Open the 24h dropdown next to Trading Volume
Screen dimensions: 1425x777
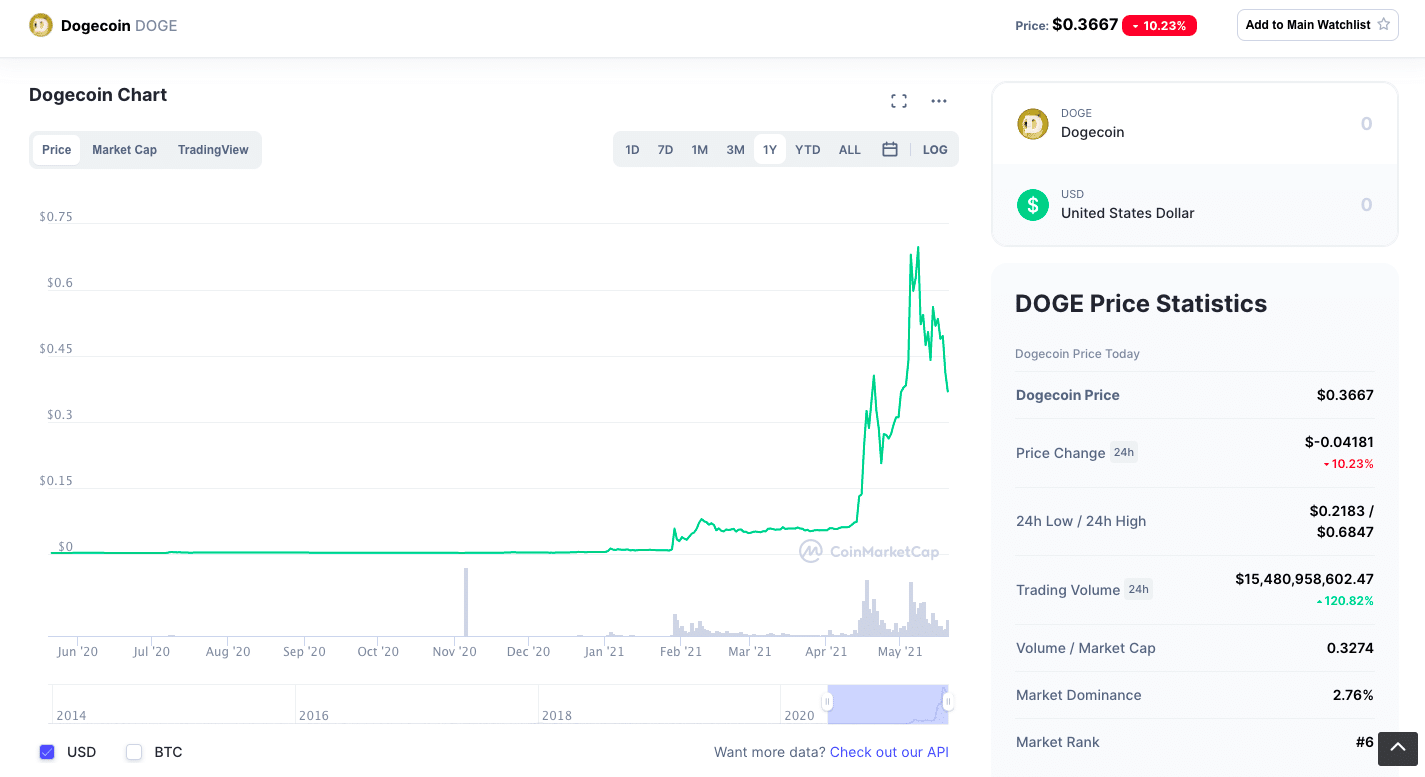(x=1138, y=589)
